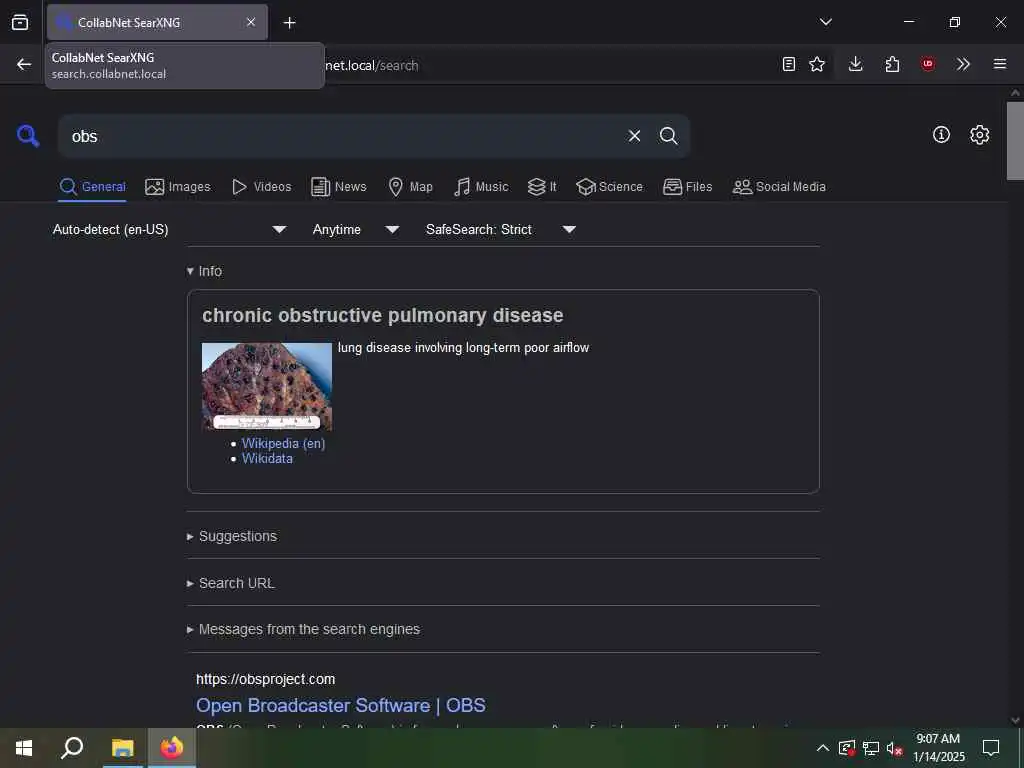The width and height of the screenshot is (1024, 768).
Task: Switch to the Images category
Action: pyautogui.click(x=178, y=187)
